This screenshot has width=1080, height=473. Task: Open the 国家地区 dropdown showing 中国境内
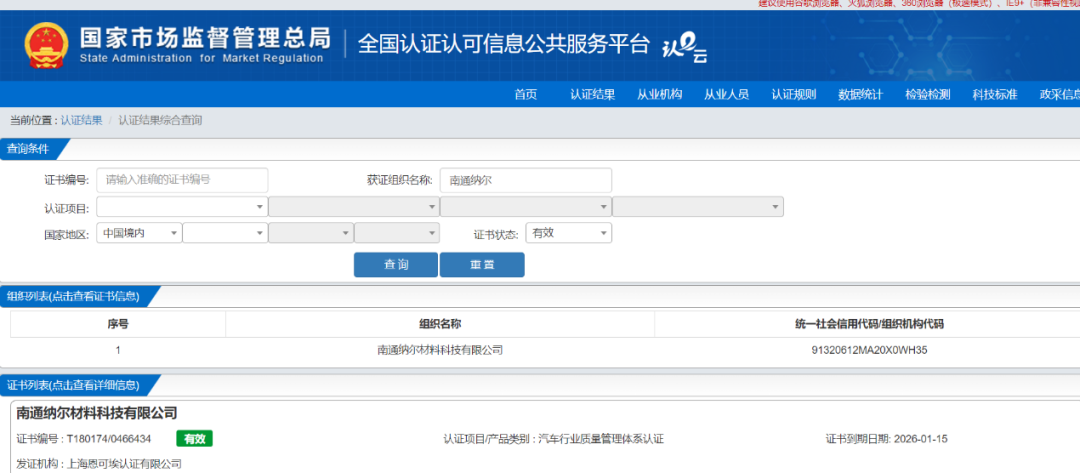pyautogui.click(x=139, y=233)
